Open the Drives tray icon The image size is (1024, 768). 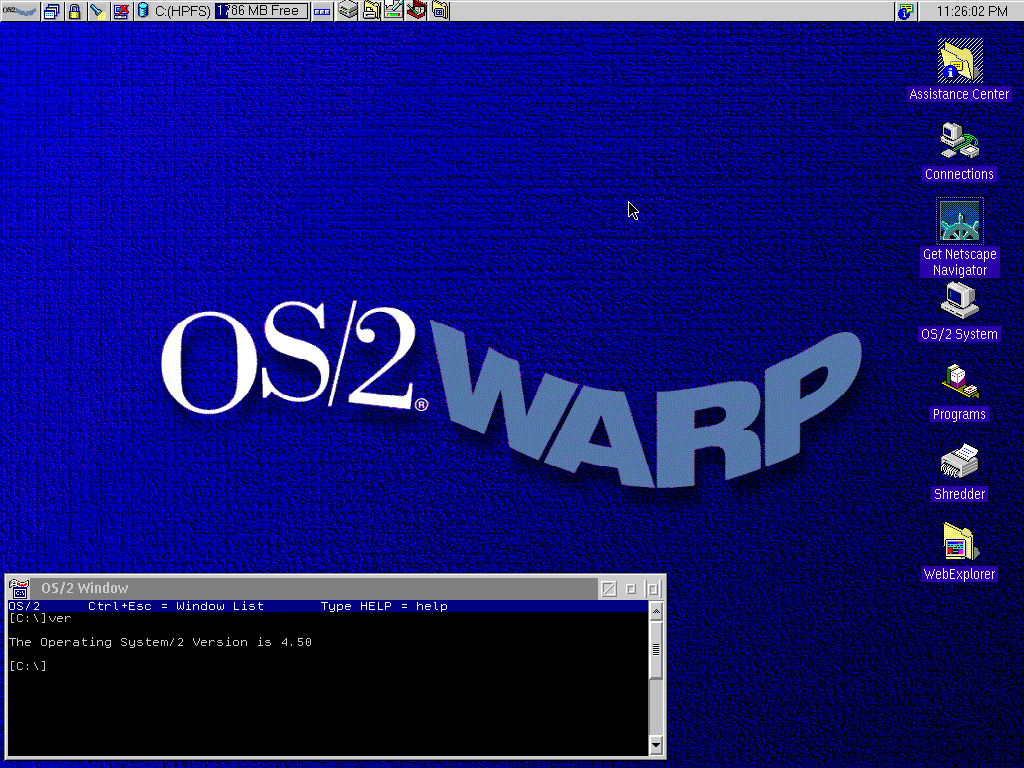click(x=348, y=11)
